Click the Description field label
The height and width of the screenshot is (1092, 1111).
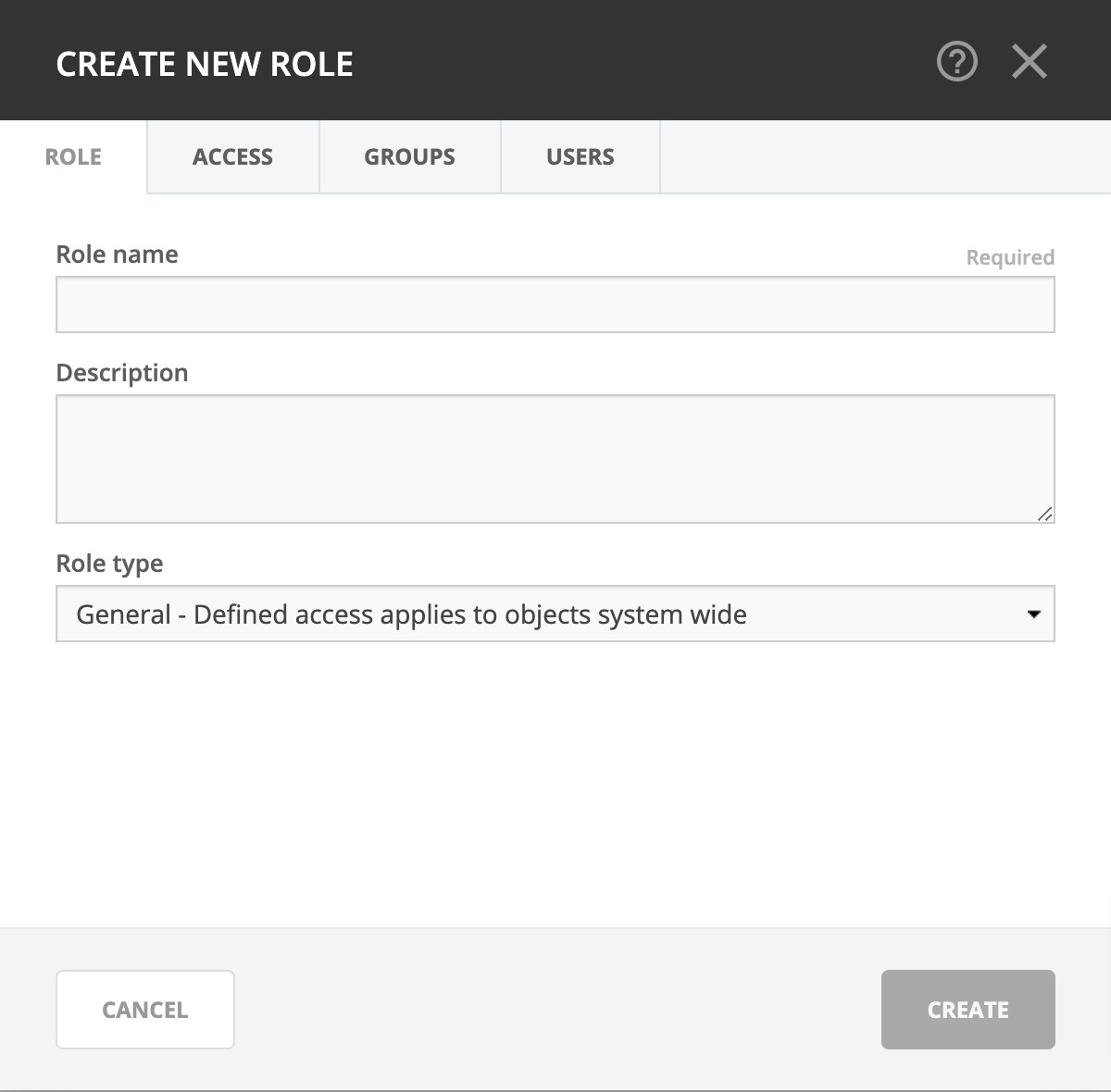[121, 373]
